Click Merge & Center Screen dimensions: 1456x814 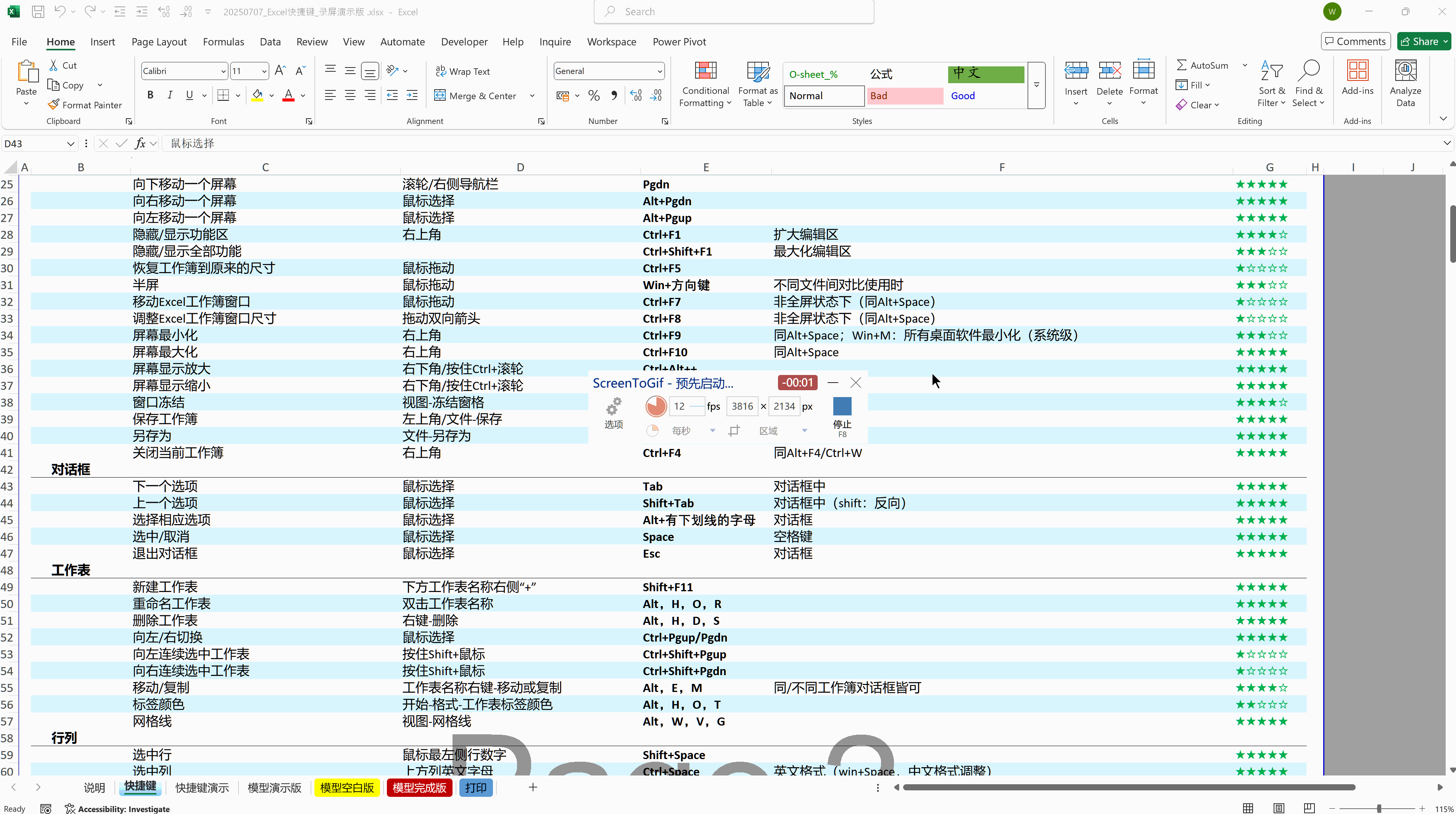(475, 95)
